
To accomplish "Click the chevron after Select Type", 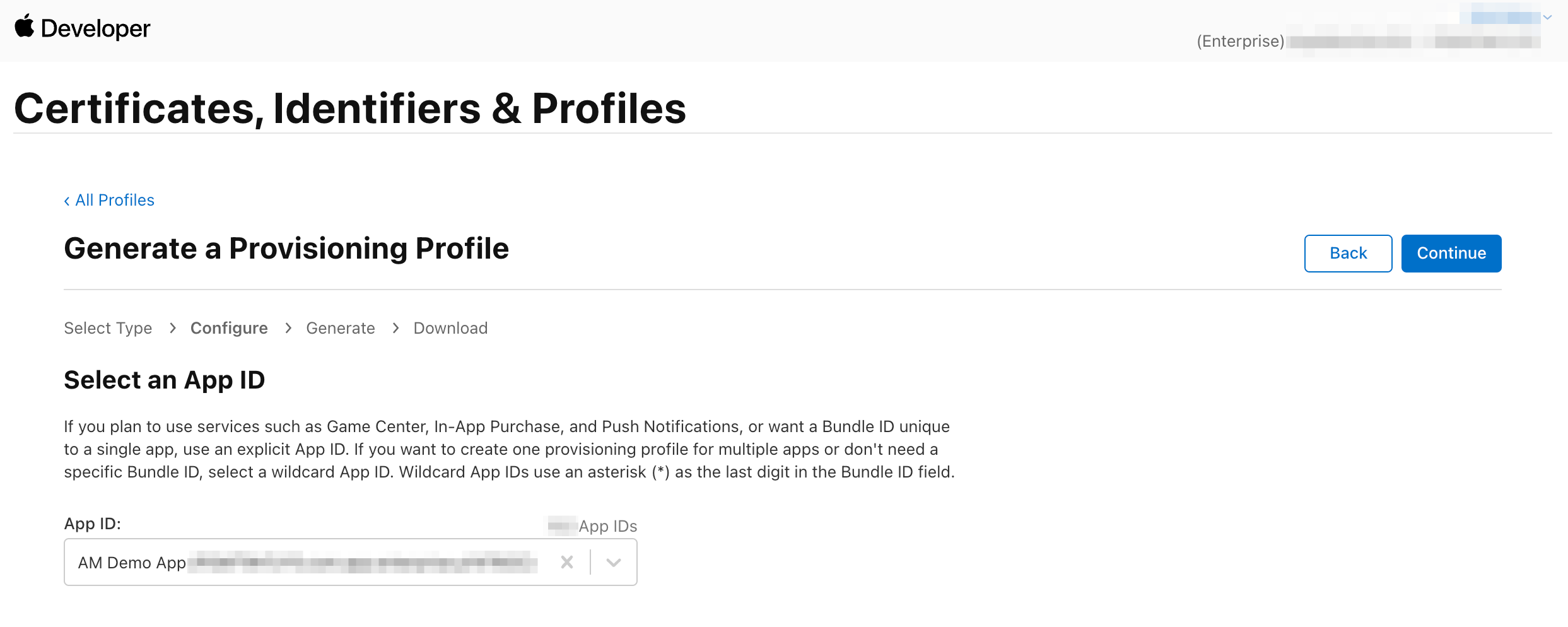I will (172, 329).
